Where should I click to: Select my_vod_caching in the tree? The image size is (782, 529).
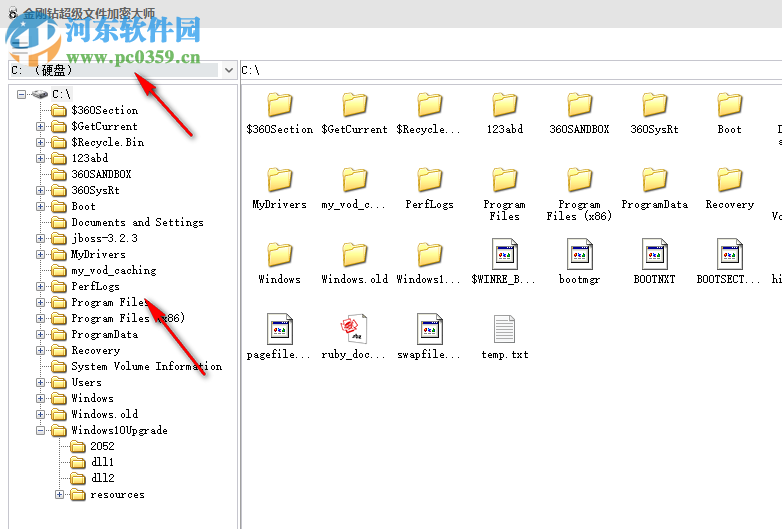pyautogui.click(x=114, y=270)
